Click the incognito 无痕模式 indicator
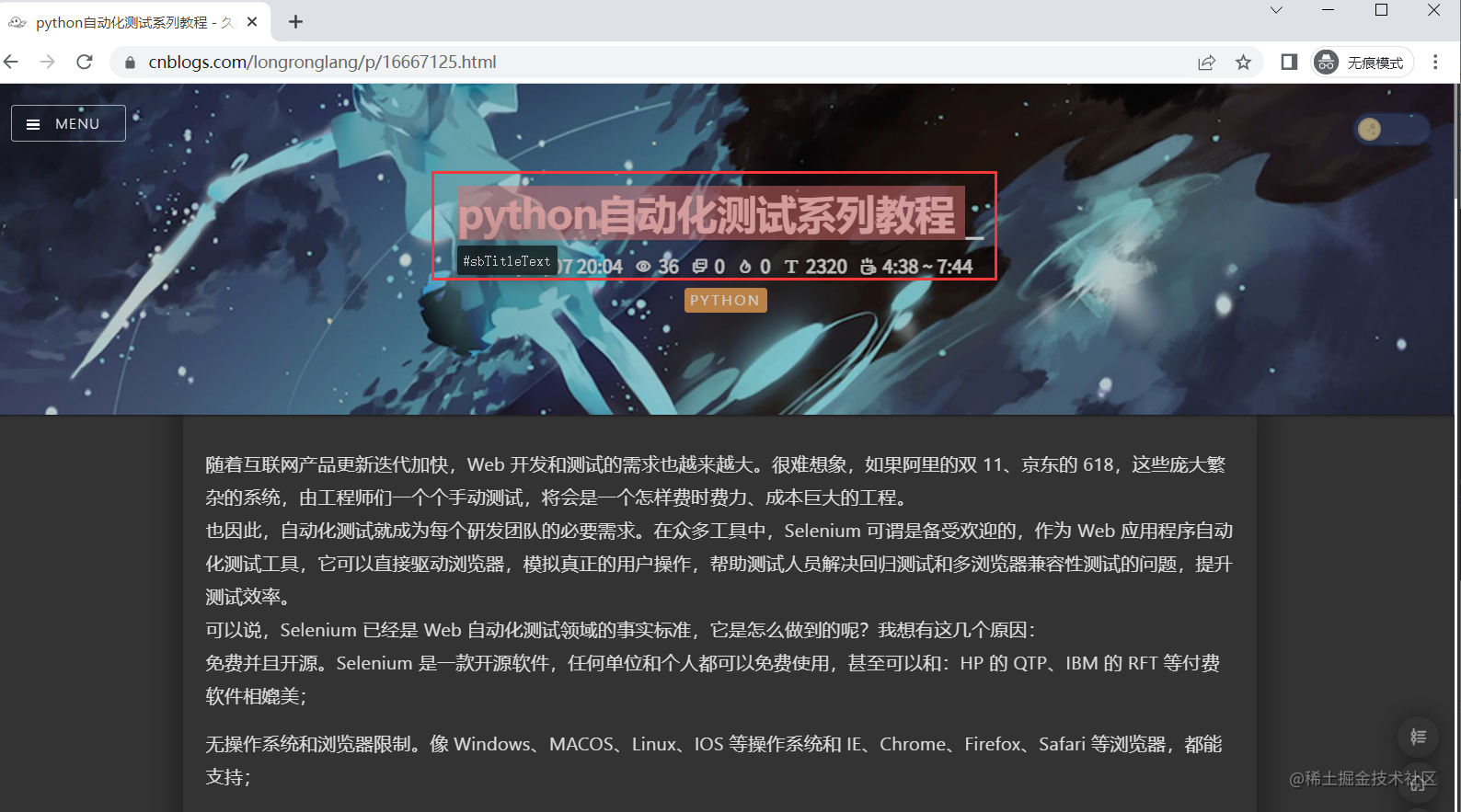Image resolution: width=1461 pixels, height=812 pixels. click(1362, 63)
